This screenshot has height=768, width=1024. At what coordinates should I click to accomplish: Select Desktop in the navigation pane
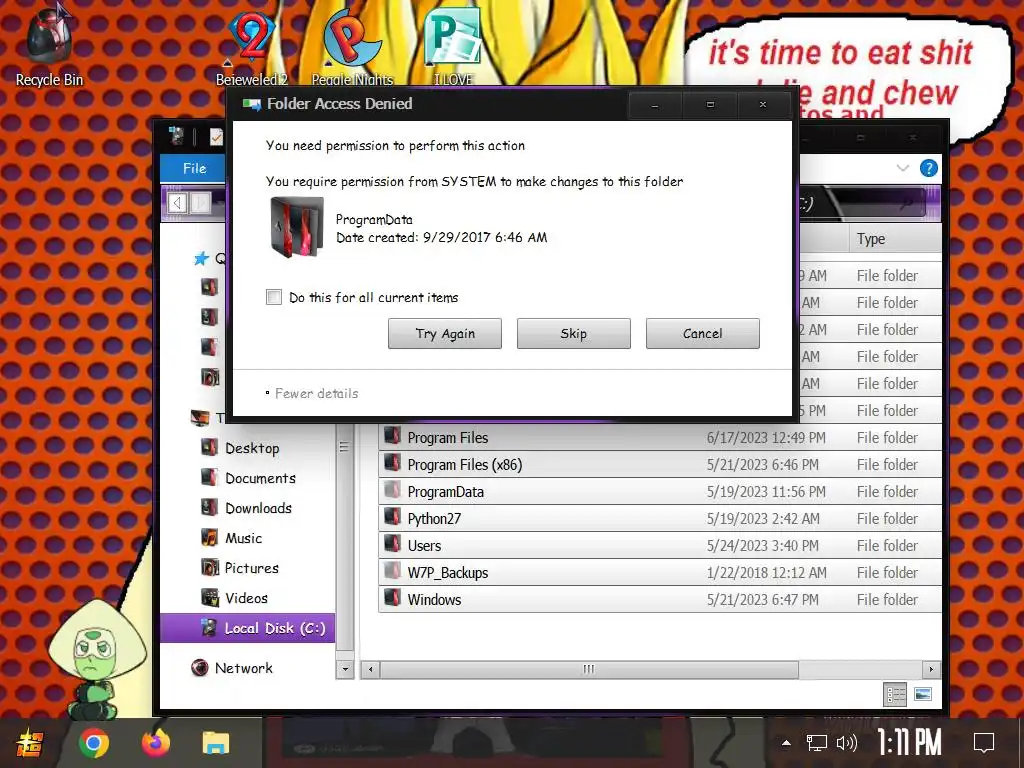click(252, 448)
